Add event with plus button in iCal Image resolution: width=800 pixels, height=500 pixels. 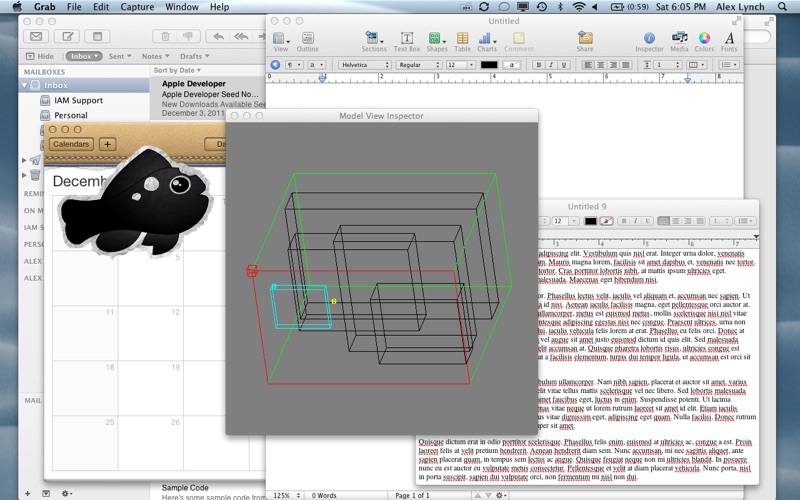point(107,144)
